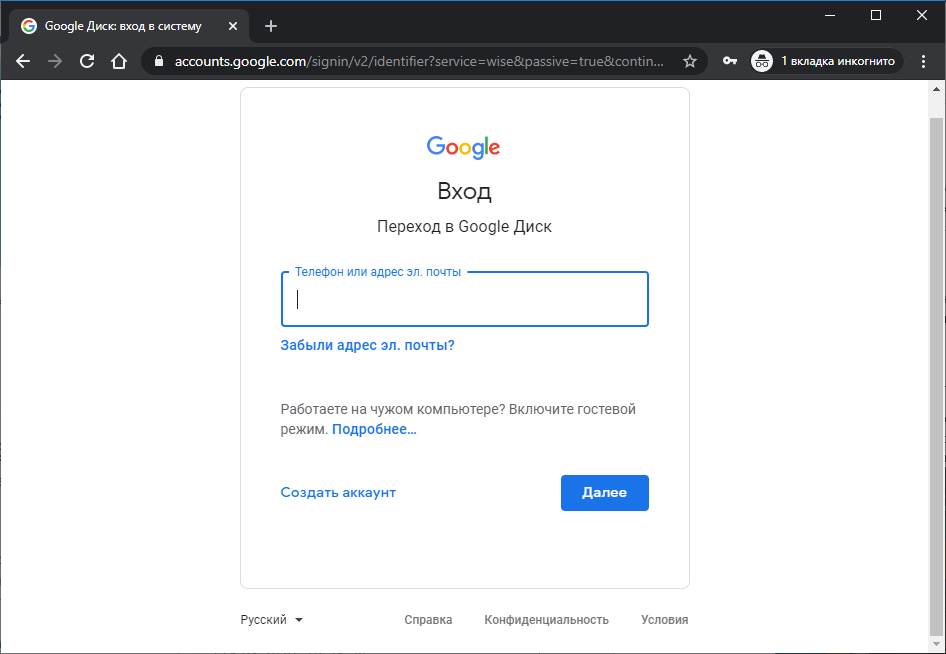Close the Google Диск sign-in tab
The image size is (946, 654).
click(233, 26)
